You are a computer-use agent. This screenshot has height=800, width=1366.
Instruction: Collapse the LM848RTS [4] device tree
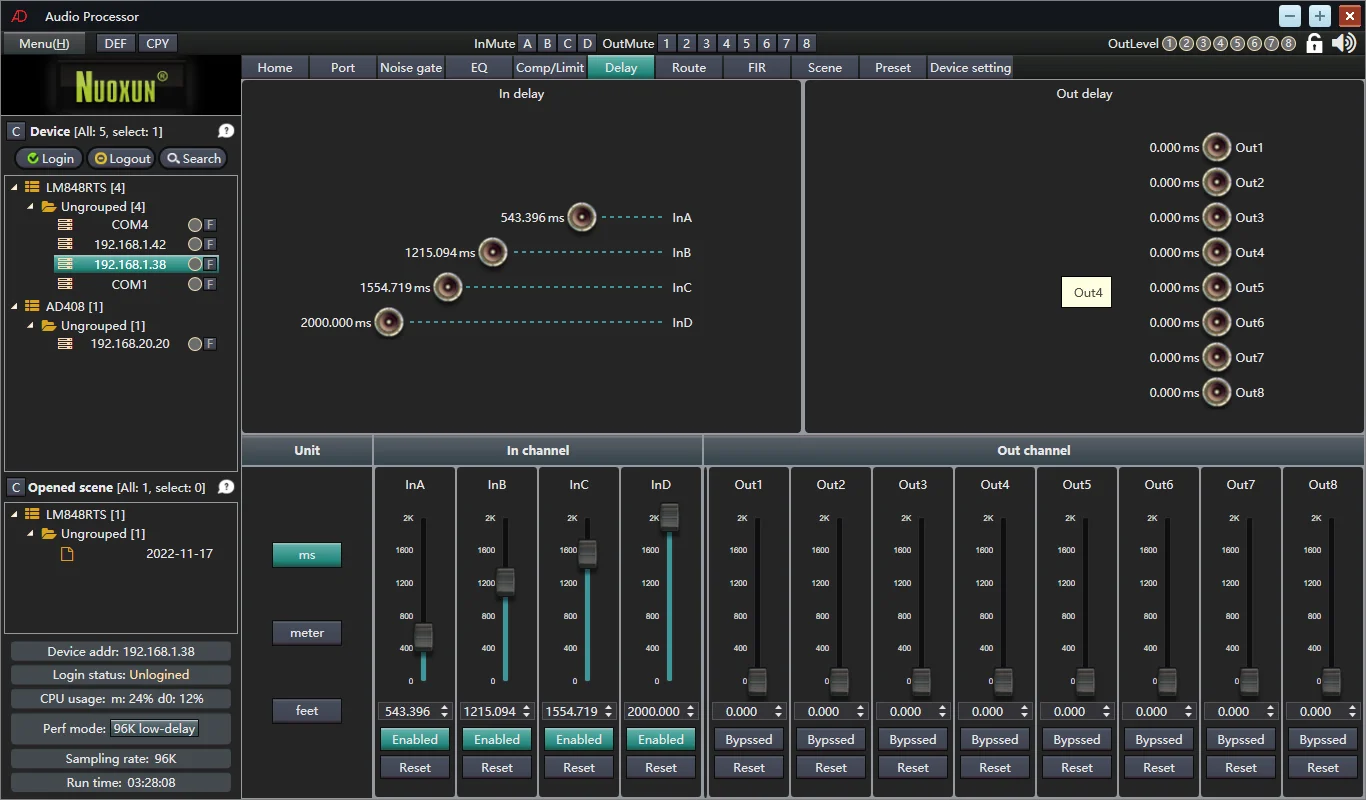coord(15,187)
